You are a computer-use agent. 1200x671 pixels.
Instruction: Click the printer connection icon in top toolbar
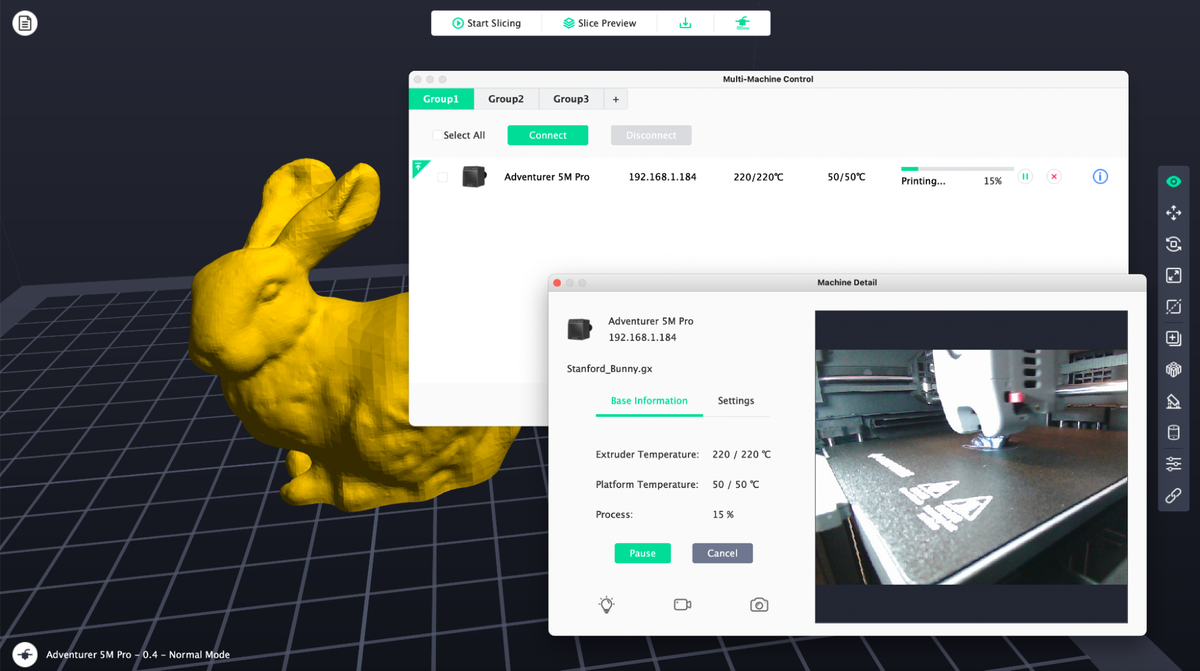(742, 23)
